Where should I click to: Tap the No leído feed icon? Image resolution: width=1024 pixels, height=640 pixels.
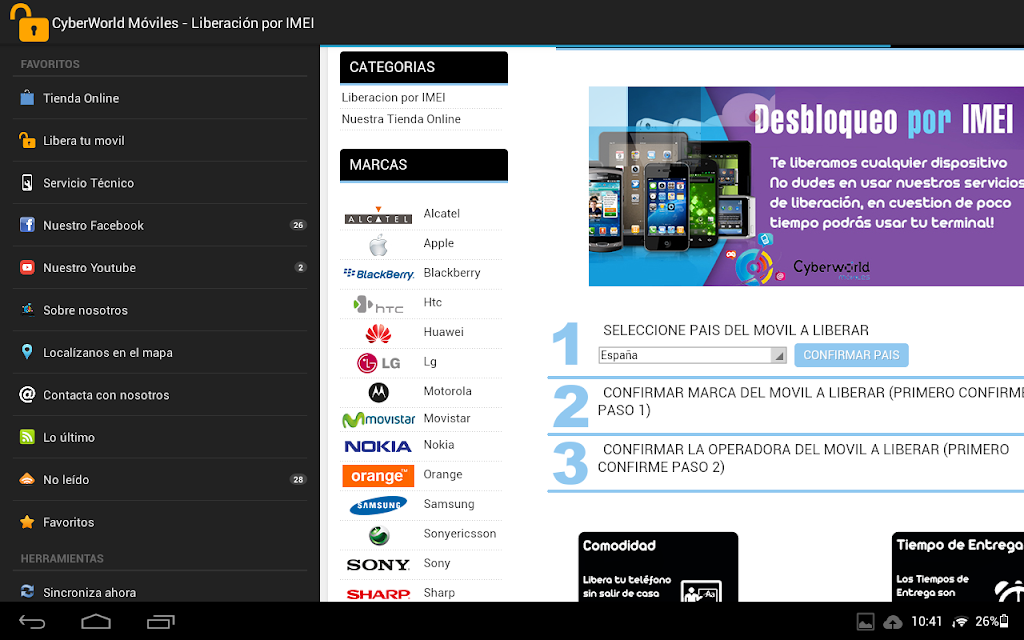click(27, 479)
